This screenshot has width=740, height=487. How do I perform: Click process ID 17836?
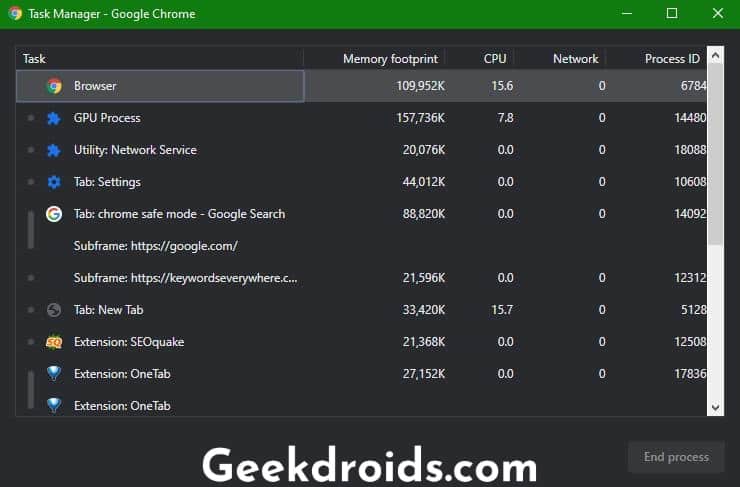[x=690, y=374]
